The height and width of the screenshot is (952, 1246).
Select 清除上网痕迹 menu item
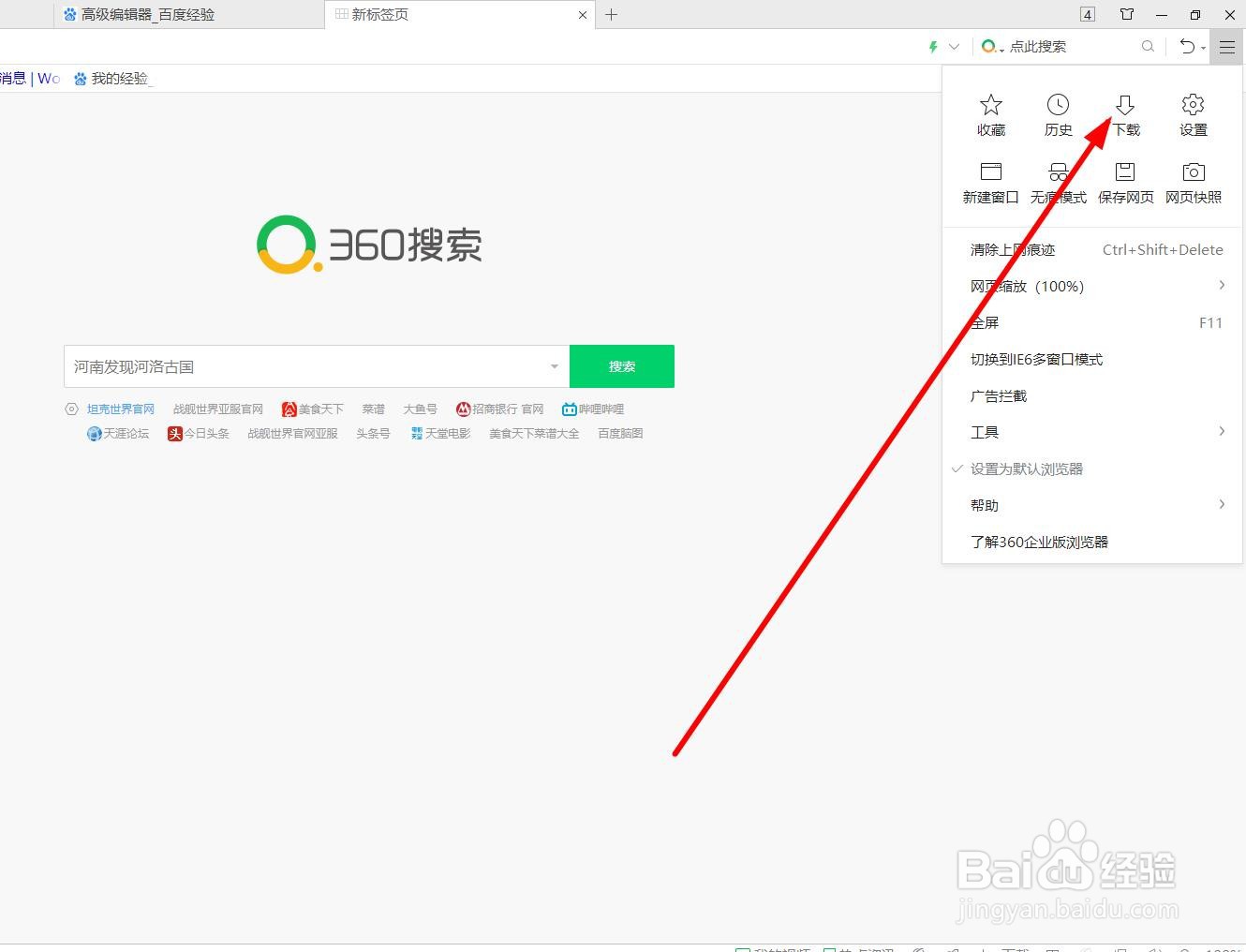(1092, 250)
